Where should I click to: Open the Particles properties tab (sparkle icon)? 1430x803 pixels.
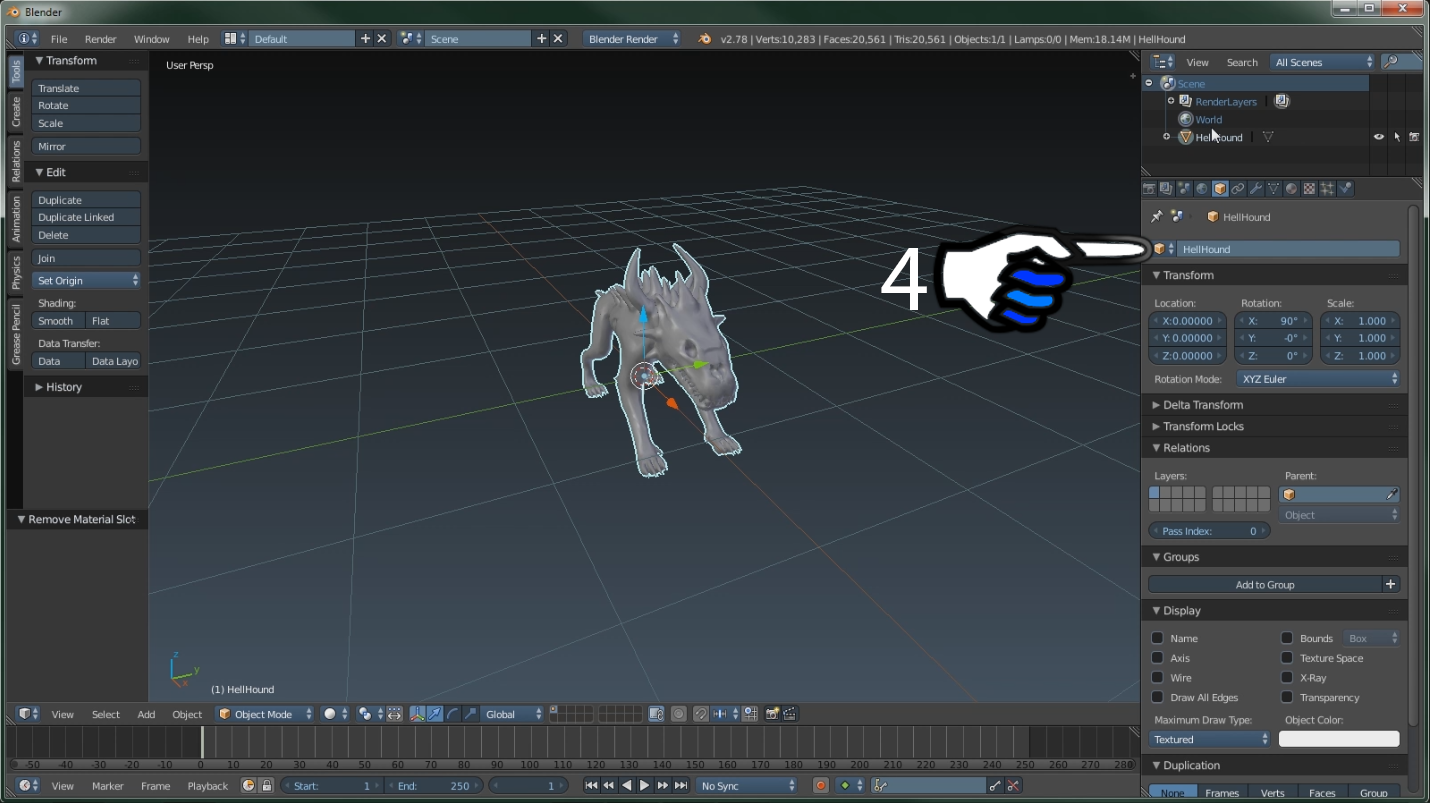[x=1327, y=188]
